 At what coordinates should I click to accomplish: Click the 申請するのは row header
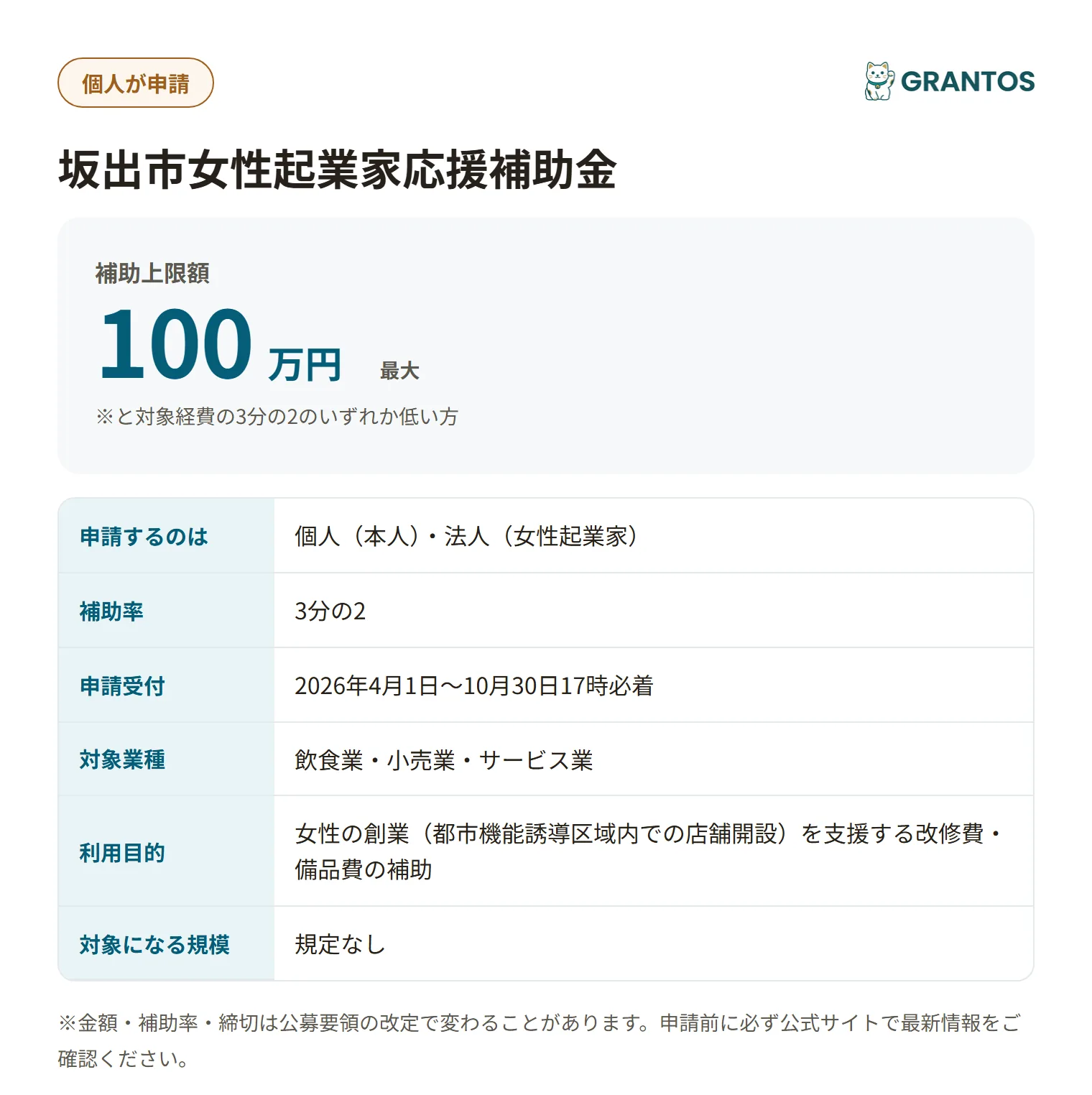(x=166, y=536)
